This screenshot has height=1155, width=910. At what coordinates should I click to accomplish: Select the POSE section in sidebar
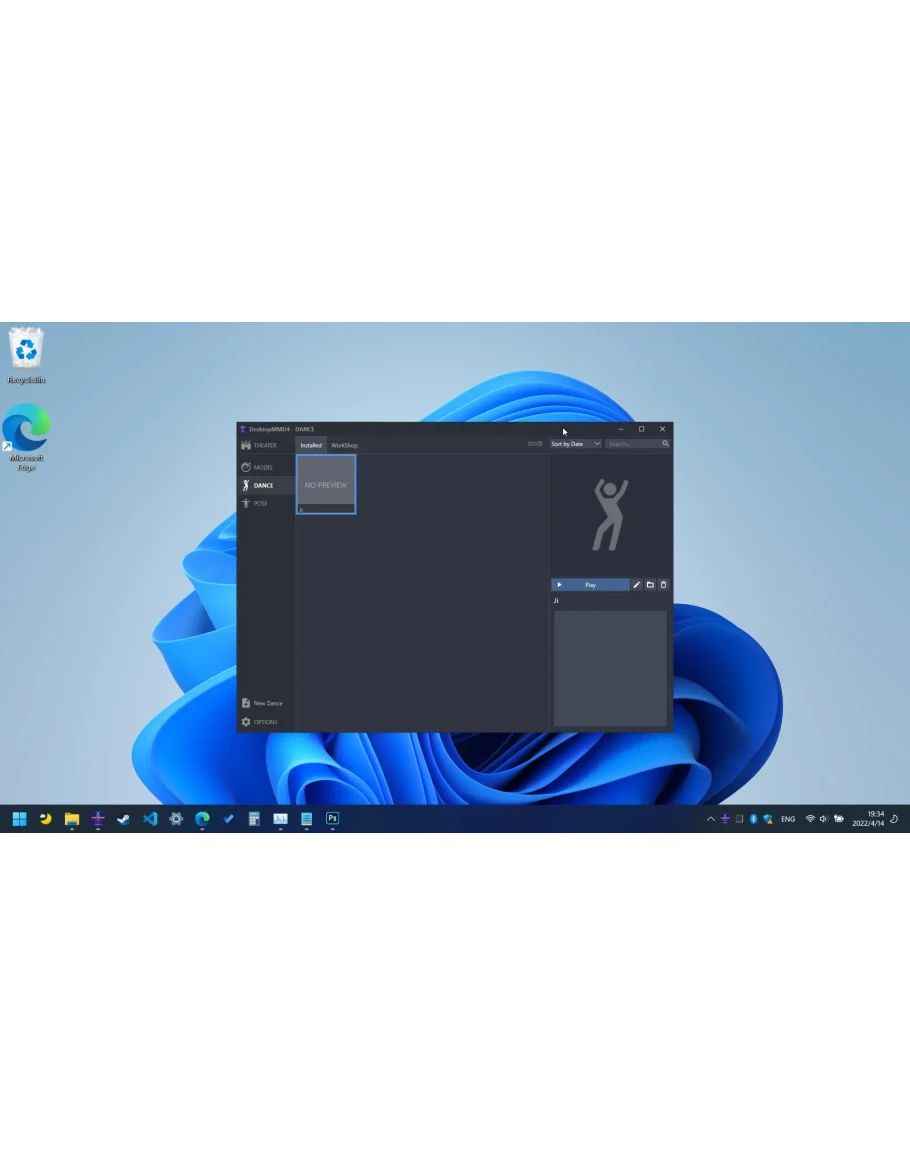tap(255, 503)
